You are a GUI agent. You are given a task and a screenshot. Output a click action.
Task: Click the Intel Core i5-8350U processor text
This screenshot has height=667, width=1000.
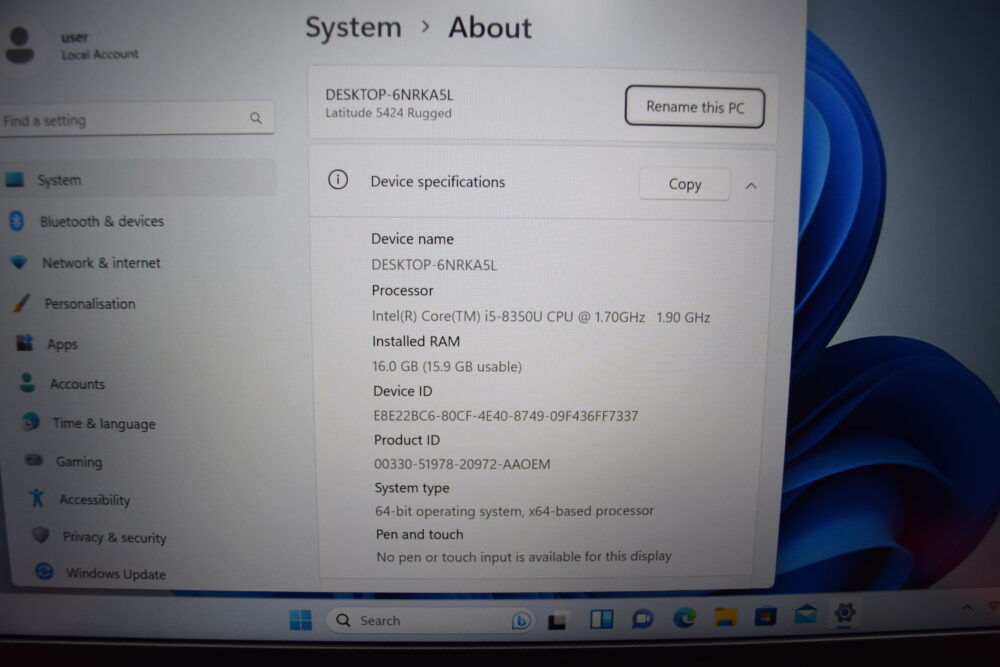tap(541, 317)
